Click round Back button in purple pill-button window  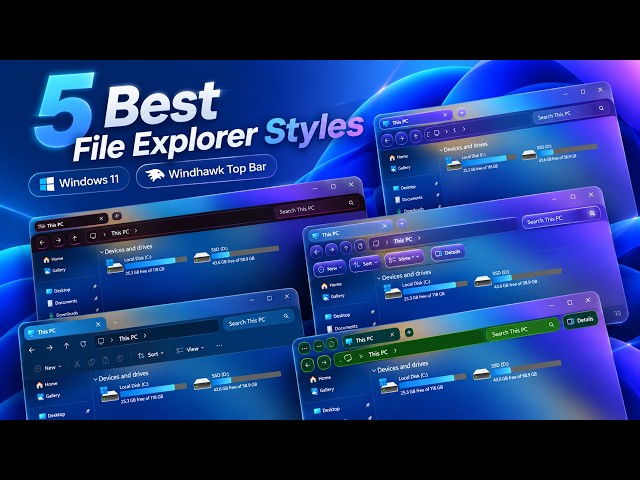pos(317,252)
